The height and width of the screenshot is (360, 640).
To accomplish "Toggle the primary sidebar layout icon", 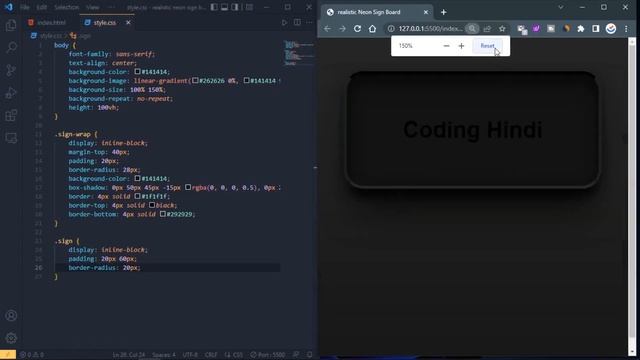I will [214, 7].
